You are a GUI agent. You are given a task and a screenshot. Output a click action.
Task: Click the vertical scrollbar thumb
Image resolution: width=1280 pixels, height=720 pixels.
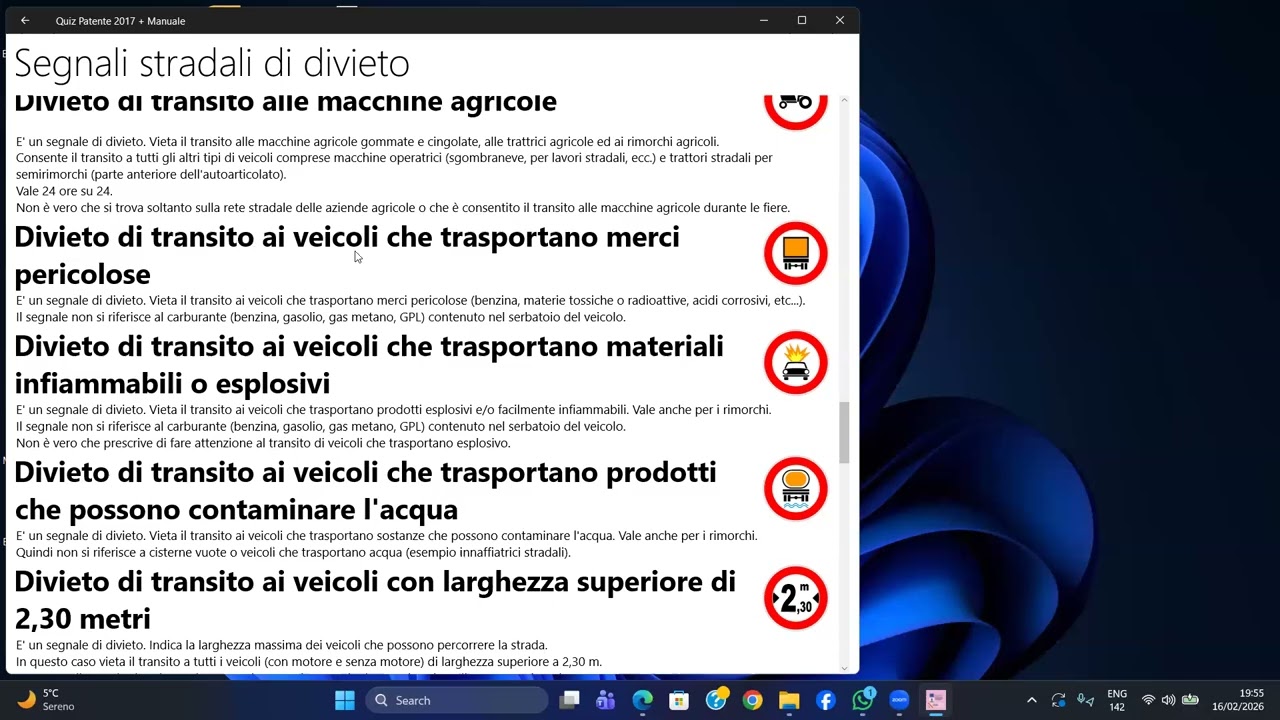(844, 432)
